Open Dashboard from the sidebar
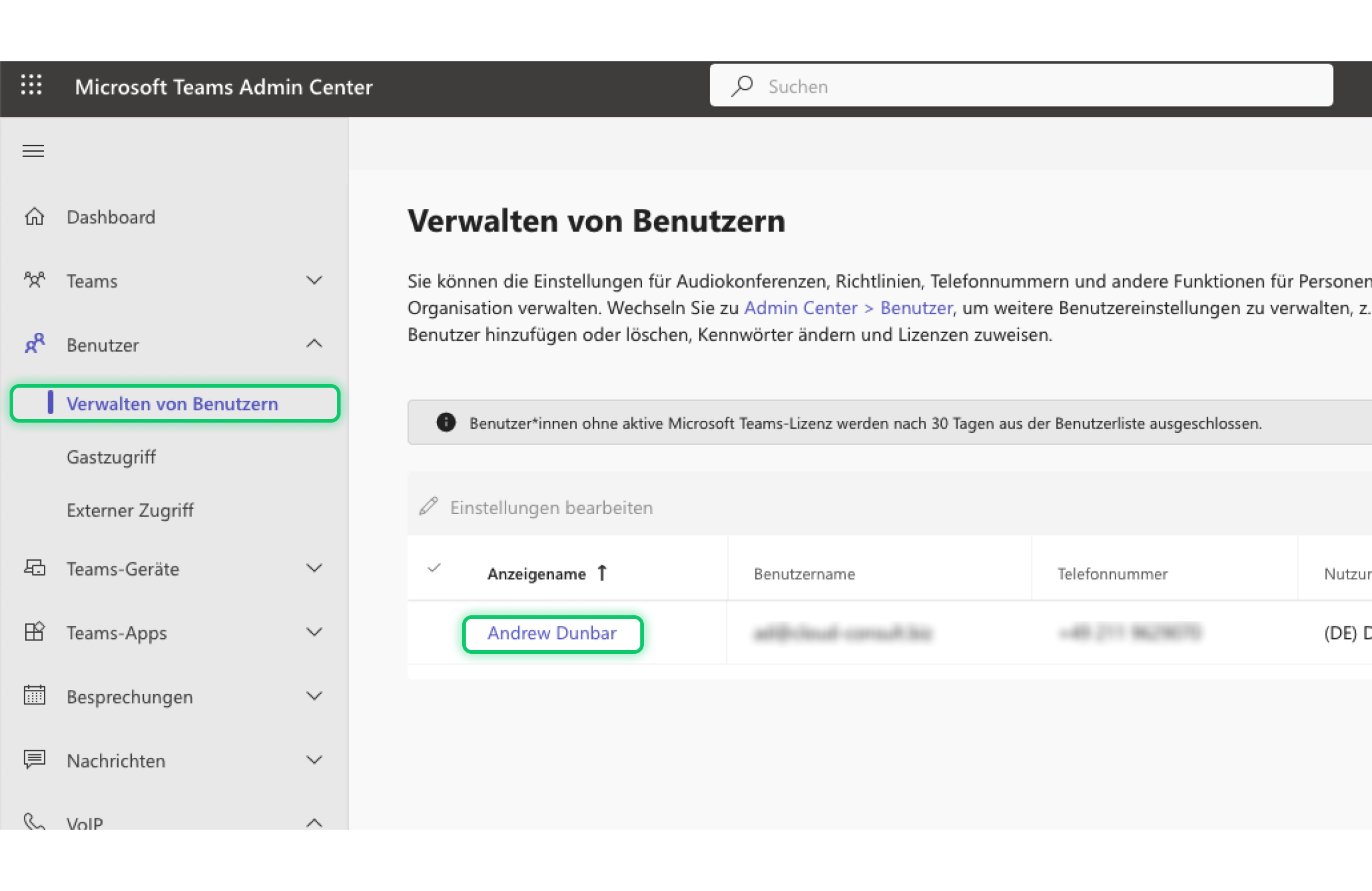 pyautogui.click(x=111, y=217)
